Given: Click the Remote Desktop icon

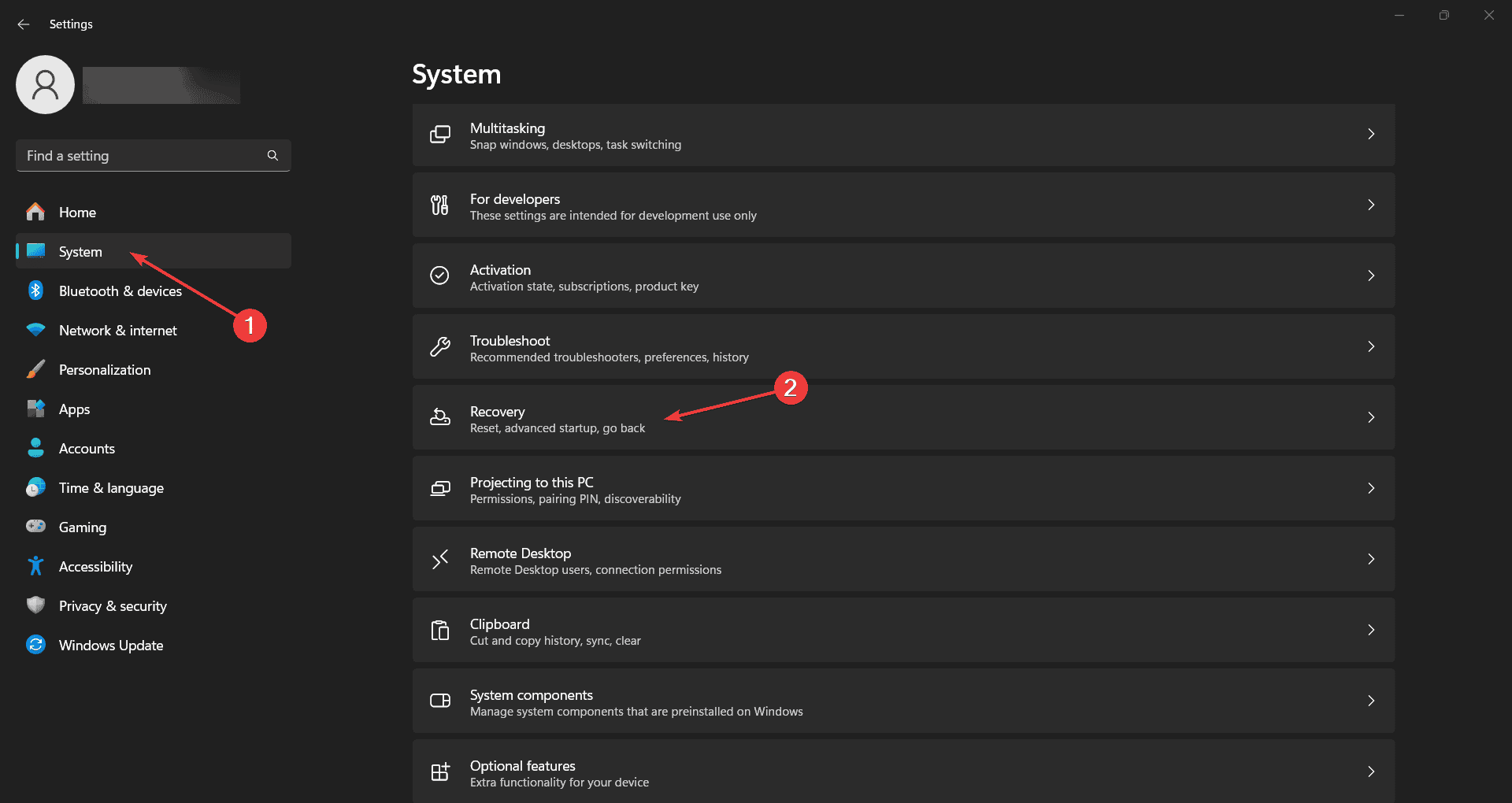Looking at the screenshot, I should 440,559.
